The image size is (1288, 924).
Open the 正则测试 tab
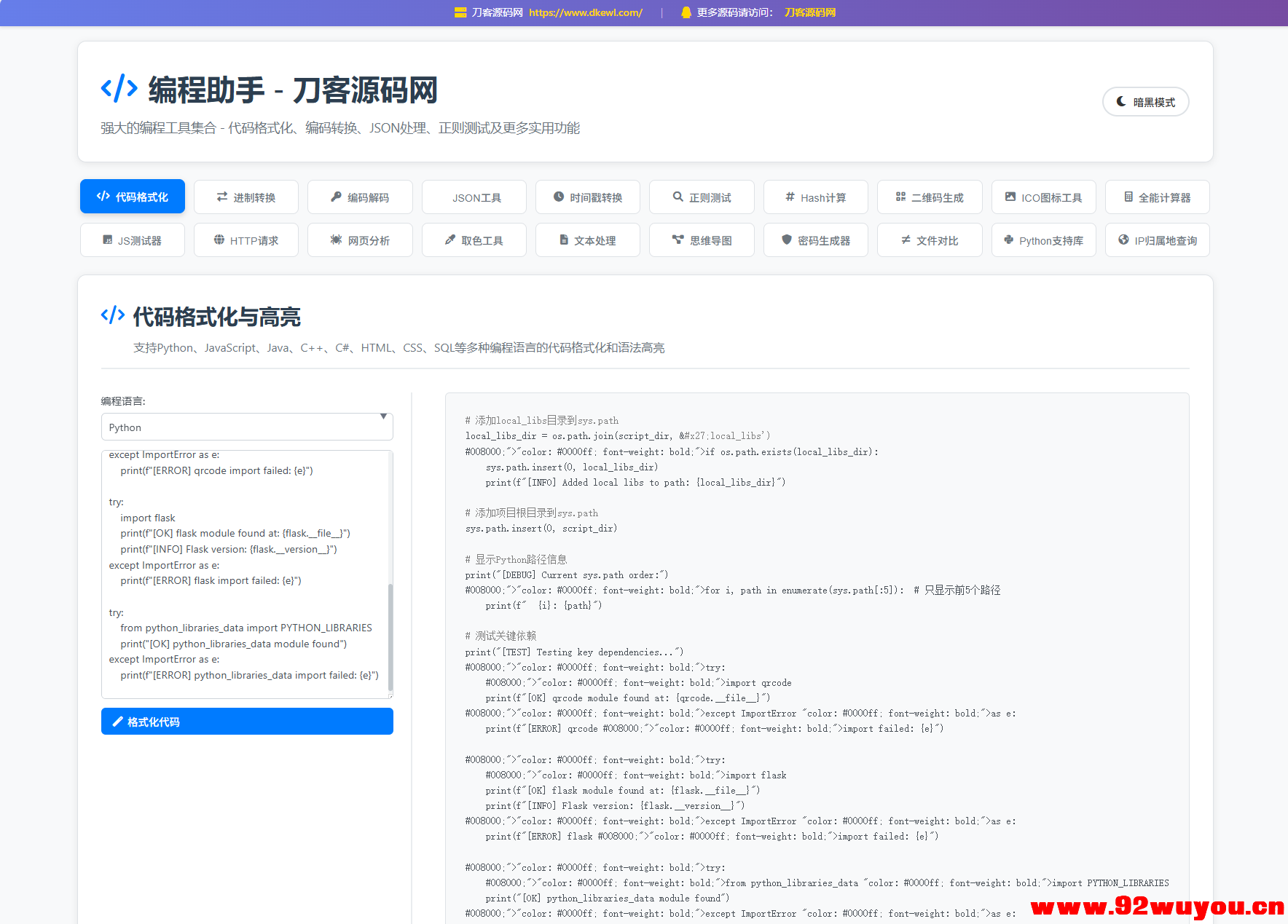pos(701,197)
